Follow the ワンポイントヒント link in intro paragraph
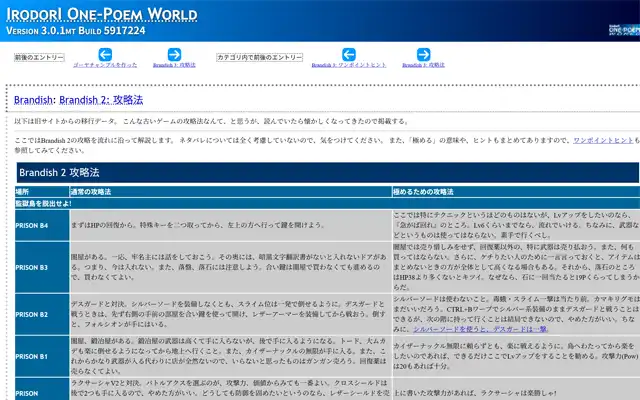The width and height of the screenshot is (640, 400). click(603, 140)
